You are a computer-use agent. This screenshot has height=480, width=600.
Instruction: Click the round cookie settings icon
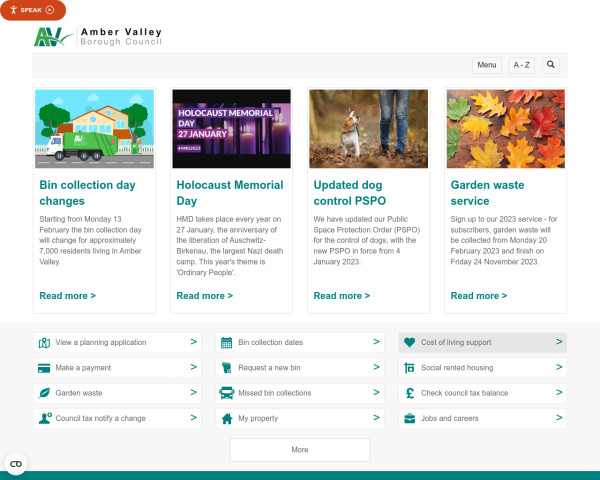pos(16,464)
